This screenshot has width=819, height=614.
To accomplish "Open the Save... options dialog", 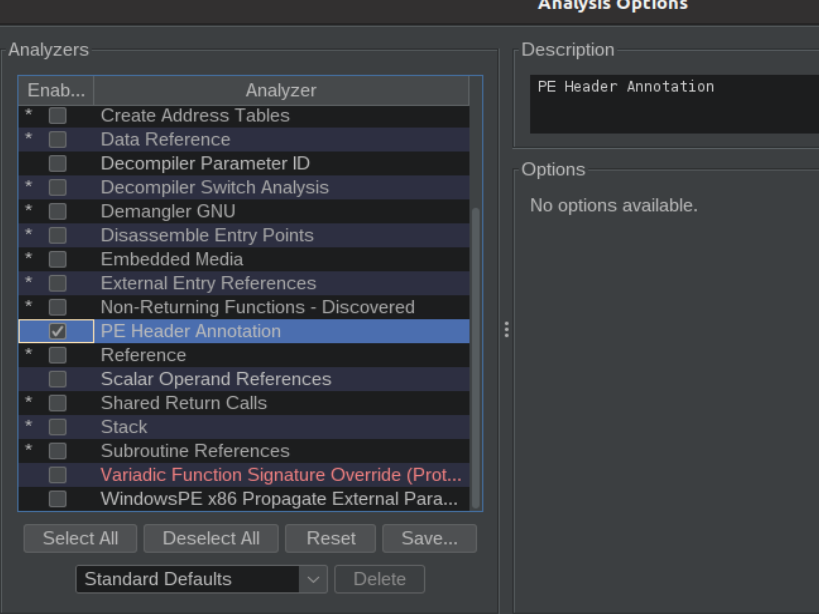I will click(429, 538).
